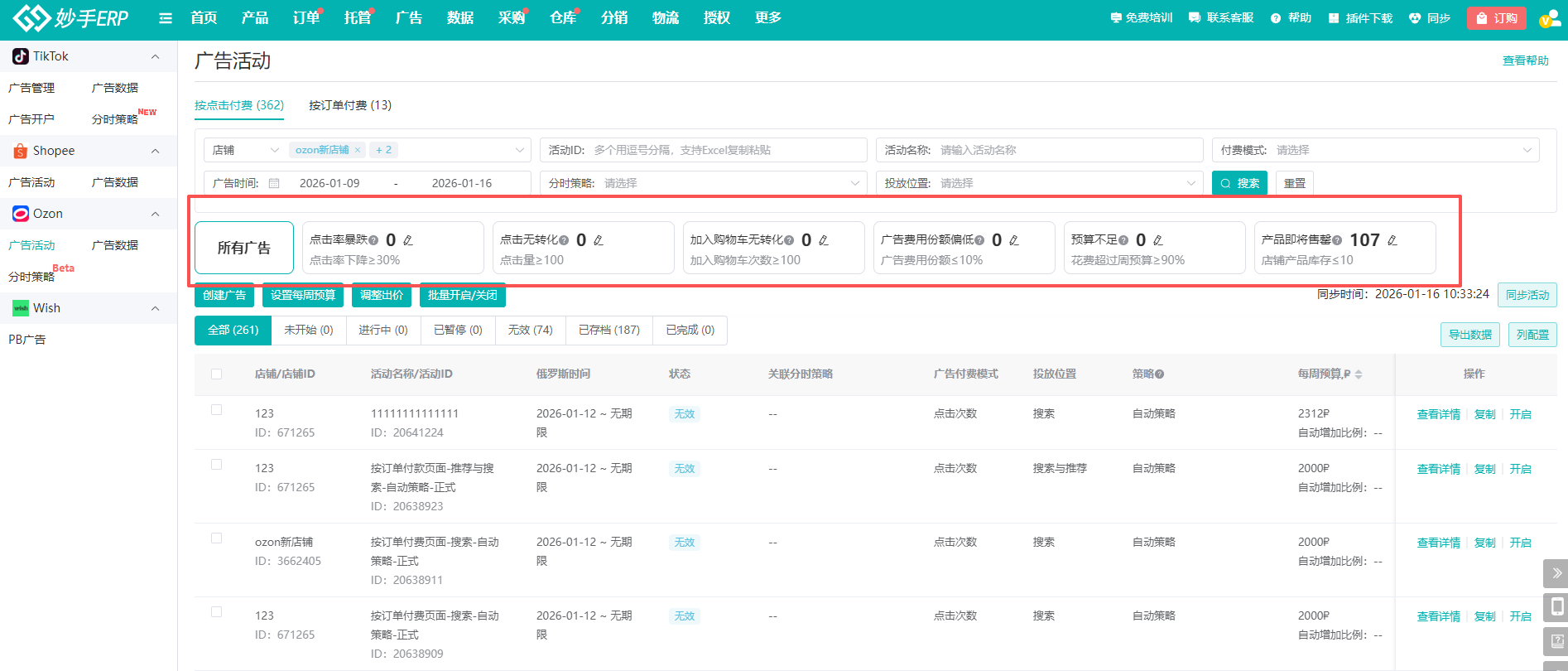Click the 活动名称 input field
1568x671 pixels.
click(1039, 150)
